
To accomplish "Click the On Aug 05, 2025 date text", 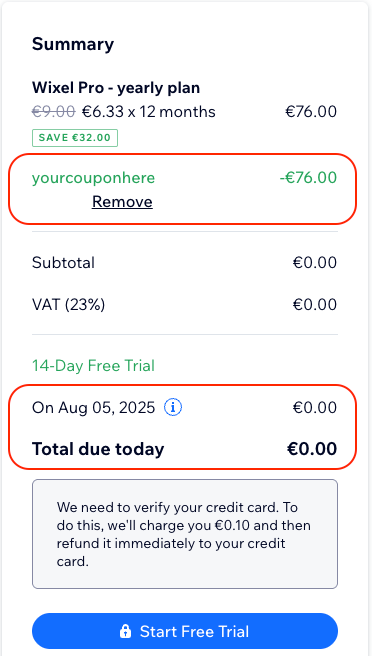I will pyautogui.click(x=93, y=407).
